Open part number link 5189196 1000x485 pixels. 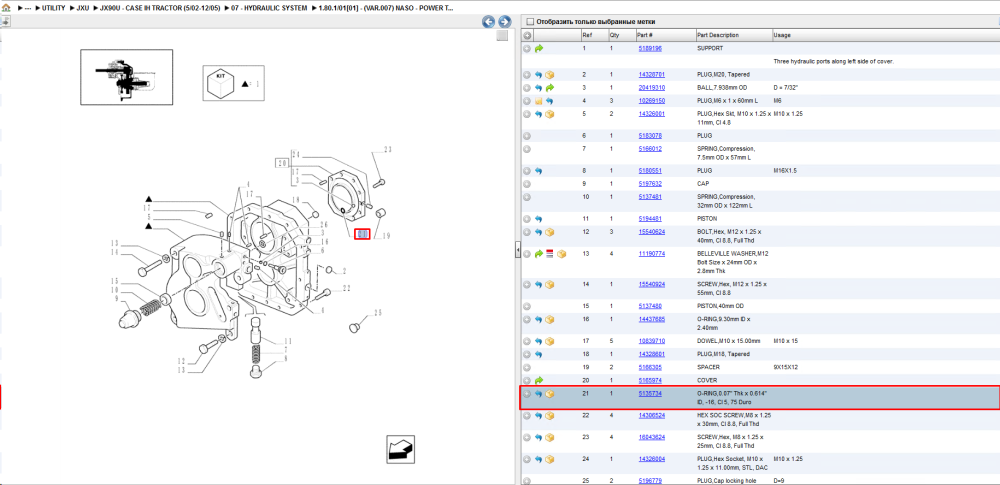click(650, 48)
